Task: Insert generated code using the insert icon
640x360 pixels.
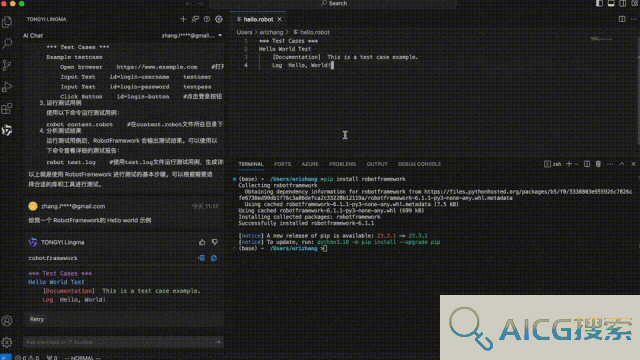Action: (x=202, y=258)
